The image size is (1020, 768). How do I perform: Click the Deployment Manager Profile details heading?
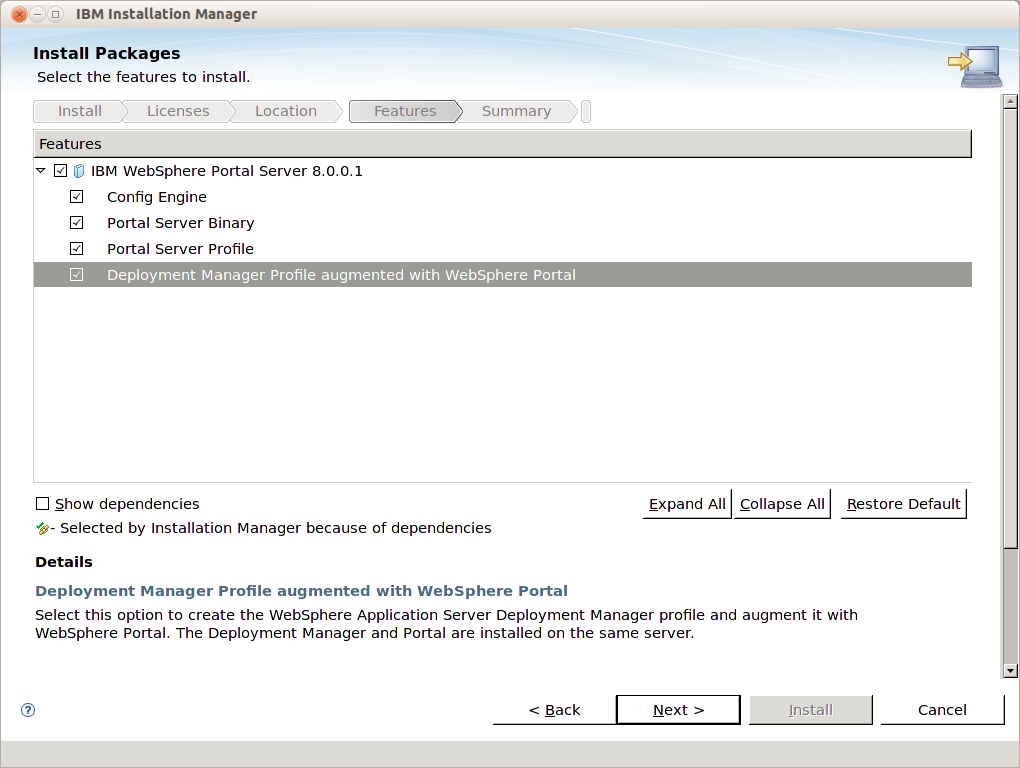tap(301, 590)
